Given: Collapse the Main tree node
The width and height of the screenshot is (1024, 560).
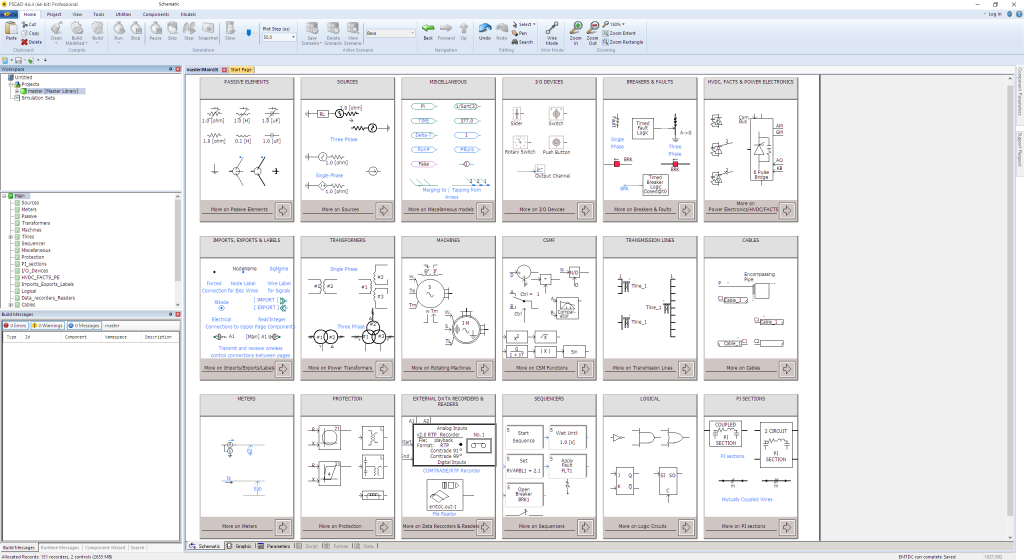Looking at the screenshot, I should click(x=4, y=195).
